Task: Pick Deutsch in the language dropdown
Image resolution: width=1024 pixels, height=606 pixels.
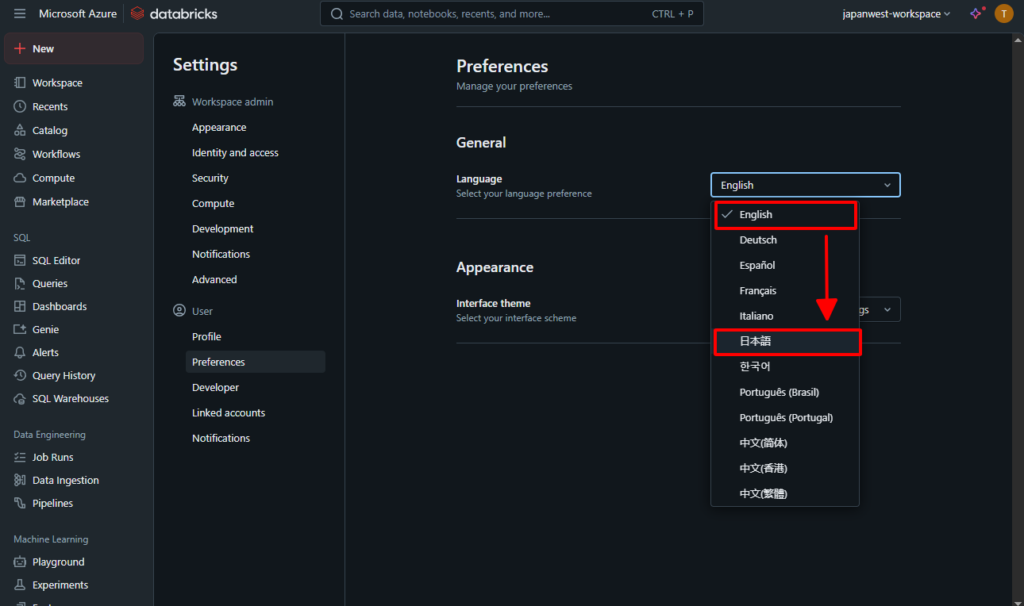Action: (758, 240)
